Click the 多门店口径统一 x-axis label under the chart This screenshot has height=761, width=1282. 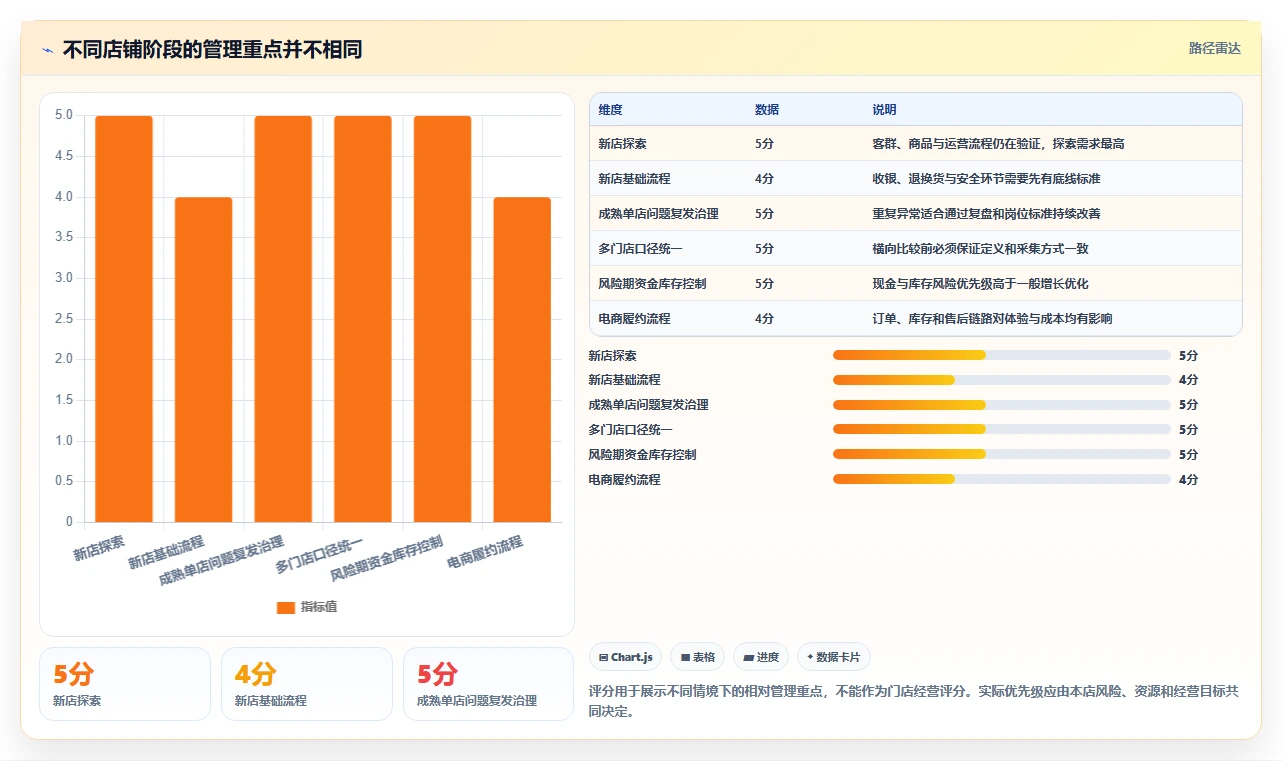click(320, 555)
